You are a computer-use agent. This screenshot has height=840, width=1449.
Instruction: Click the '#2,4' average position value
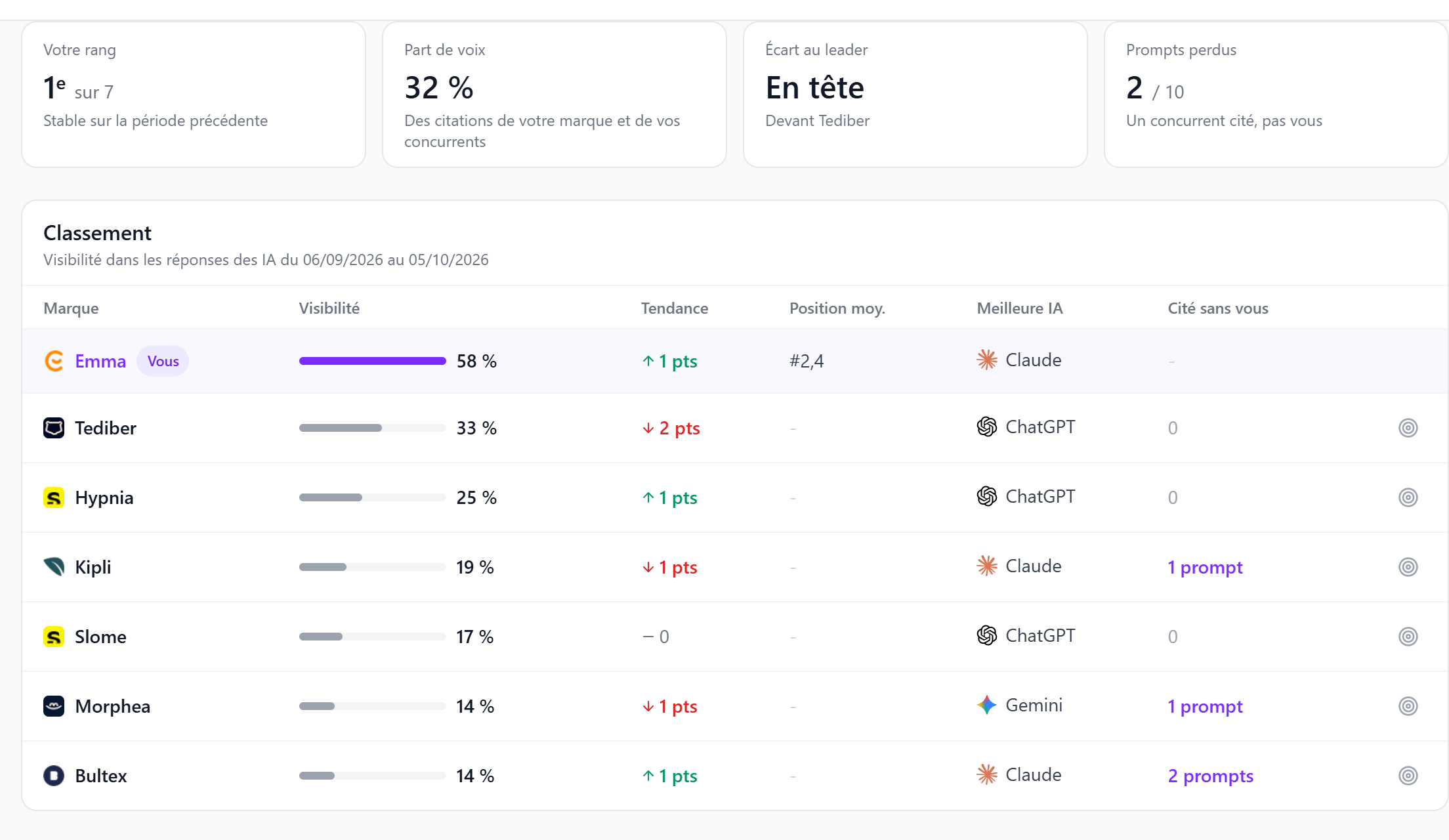coord(807,361)
